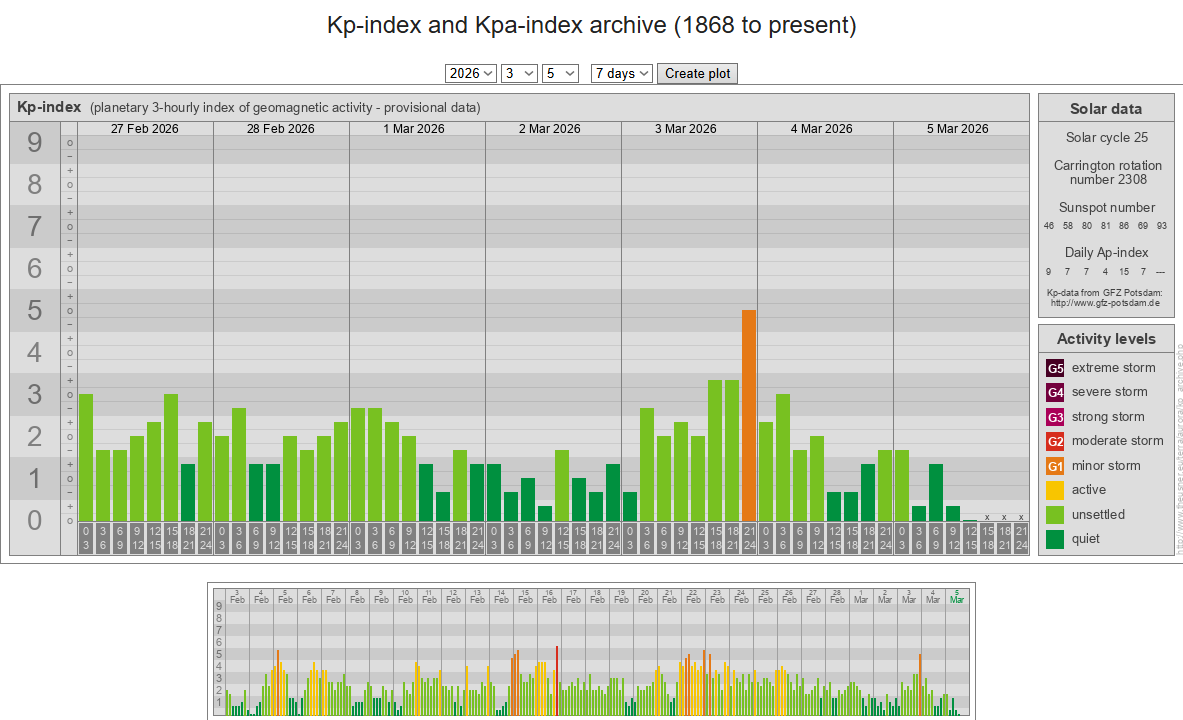Click the G3 strong storm icon
This screenshot has width=1183, height=720.
click(x=1055, y=417)
